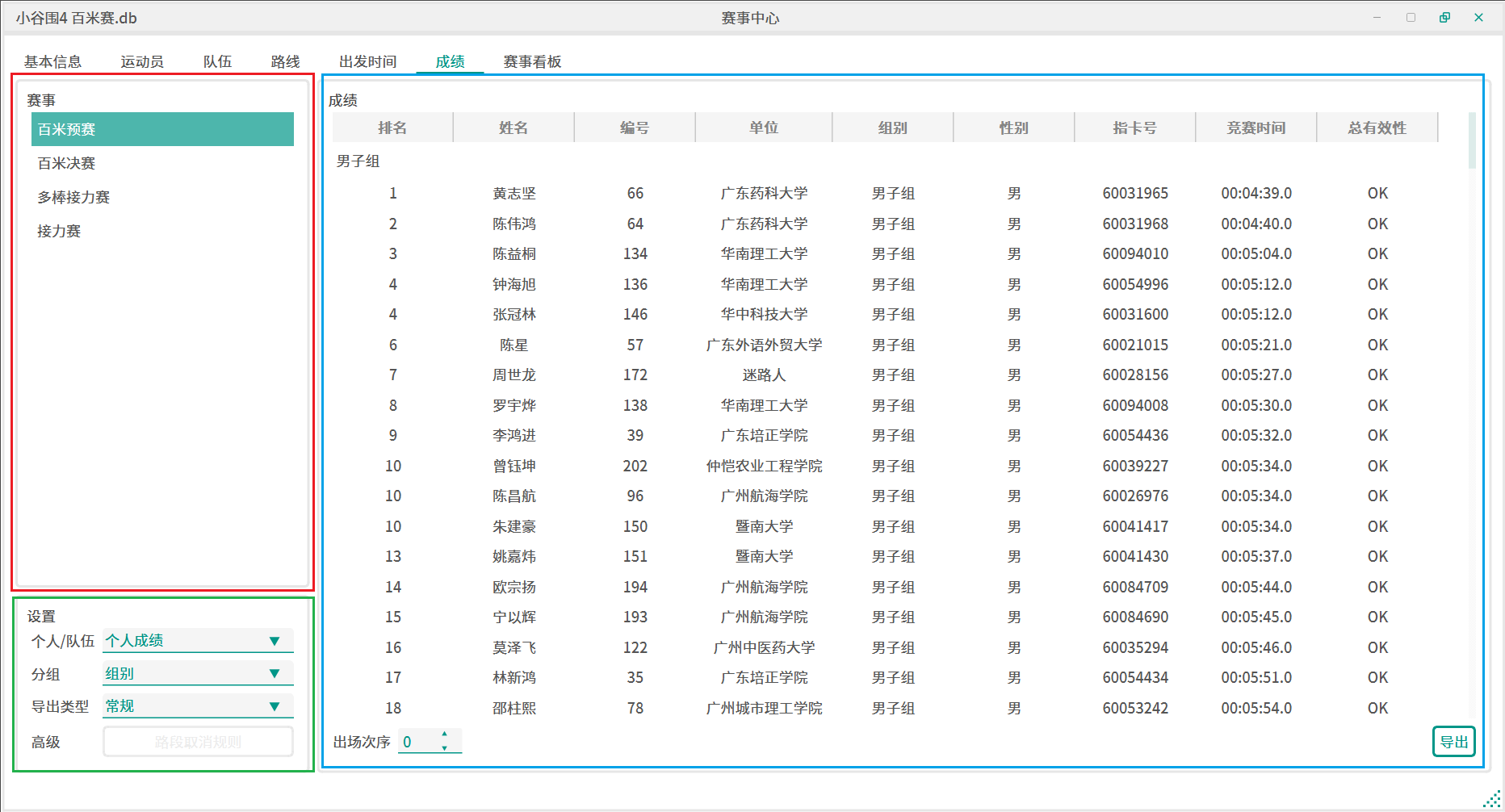Click the 竞赛时间 column header
The width and height of the screenshot is (1505, 812).
1256,128
